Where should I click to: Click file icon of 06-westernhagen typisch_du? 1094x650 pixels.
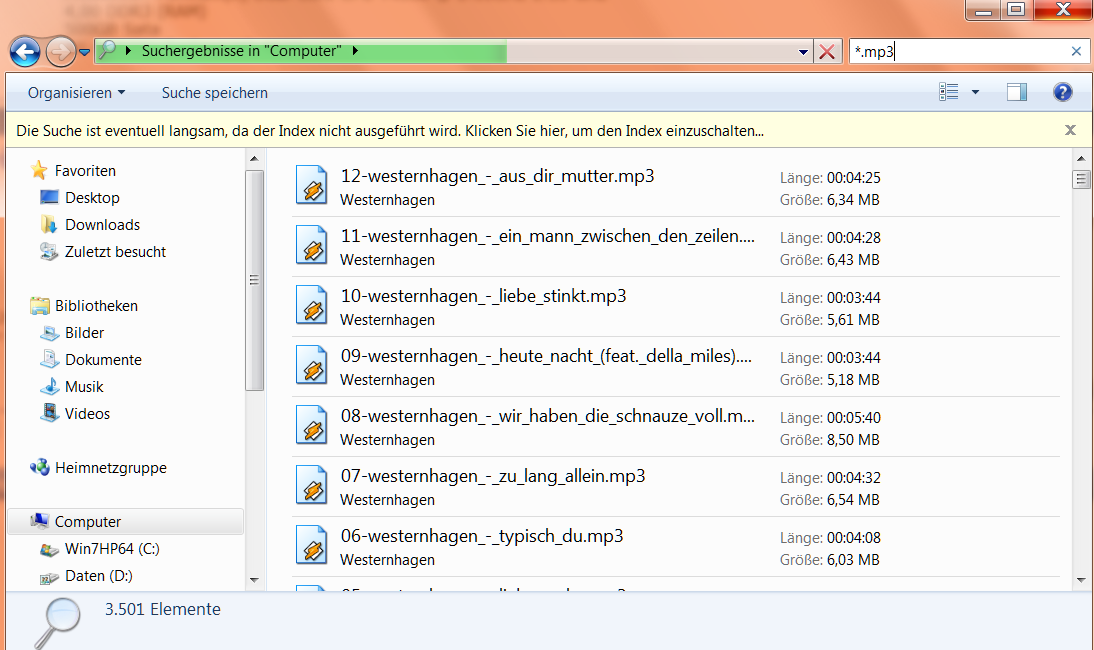coord(311,545)
